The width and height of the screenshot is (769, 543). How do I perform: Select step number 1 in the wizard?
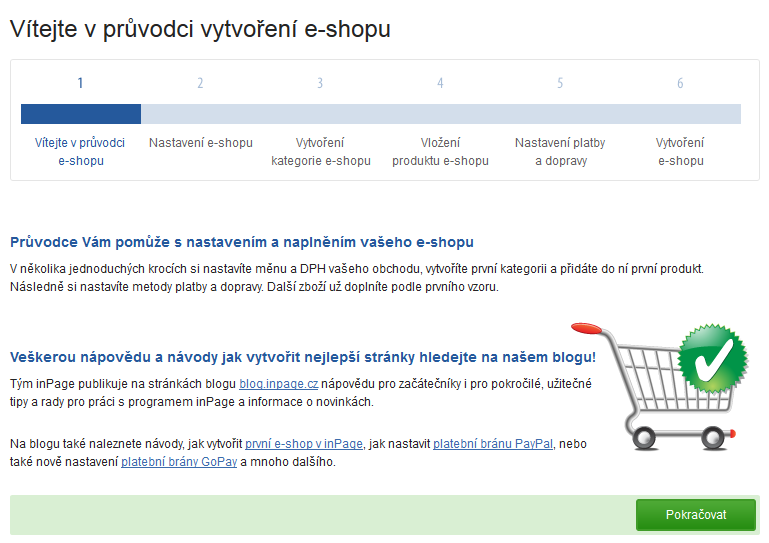click(80, 83)
